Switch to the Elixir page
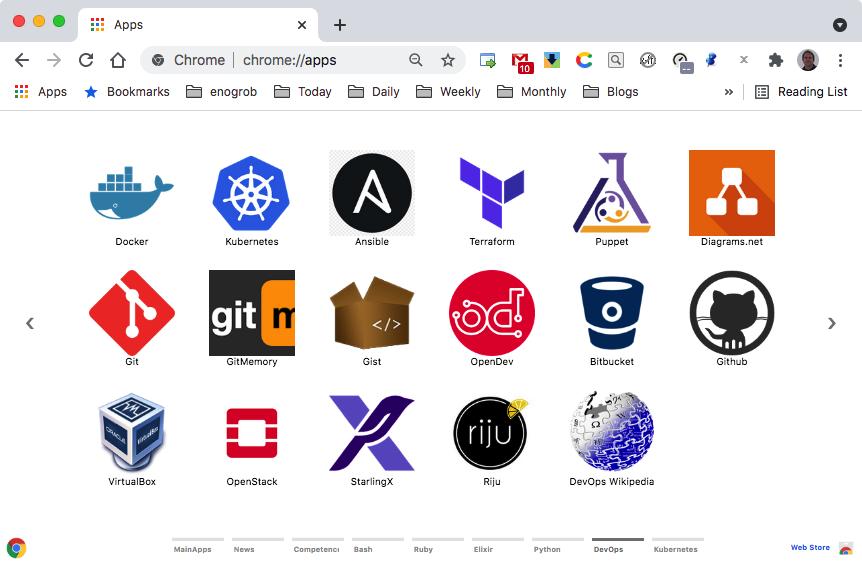This screenshot has width=862, height=564. (x=498, y=546)
